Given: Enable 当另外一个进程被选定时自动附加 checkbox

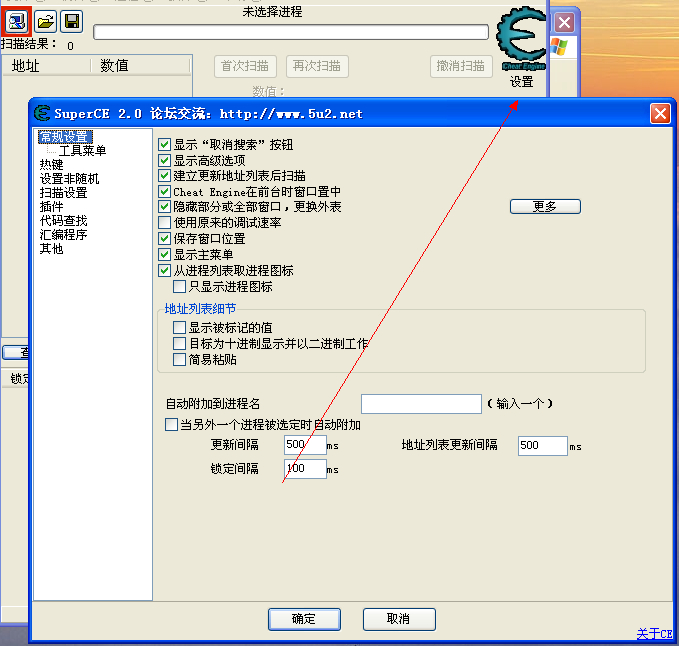Looking at the screenshot, I should pyautogui.click(x=171, y=424).
